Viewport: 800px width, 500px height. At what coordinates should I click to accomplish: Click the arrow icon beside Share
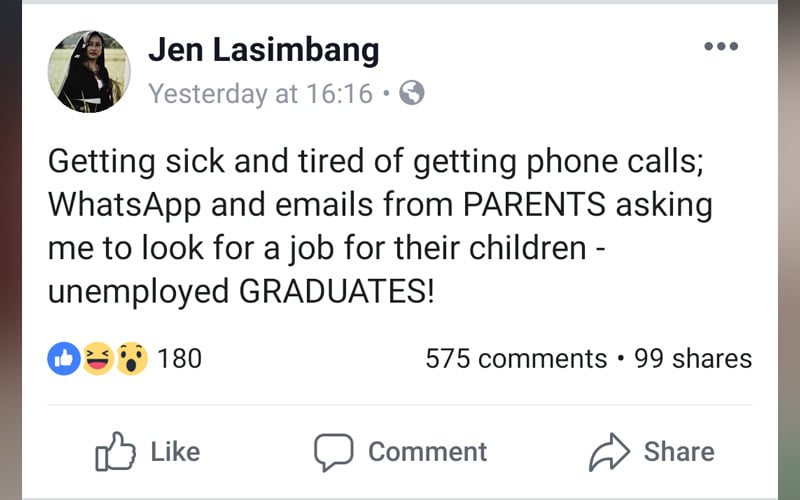(609, 452)
